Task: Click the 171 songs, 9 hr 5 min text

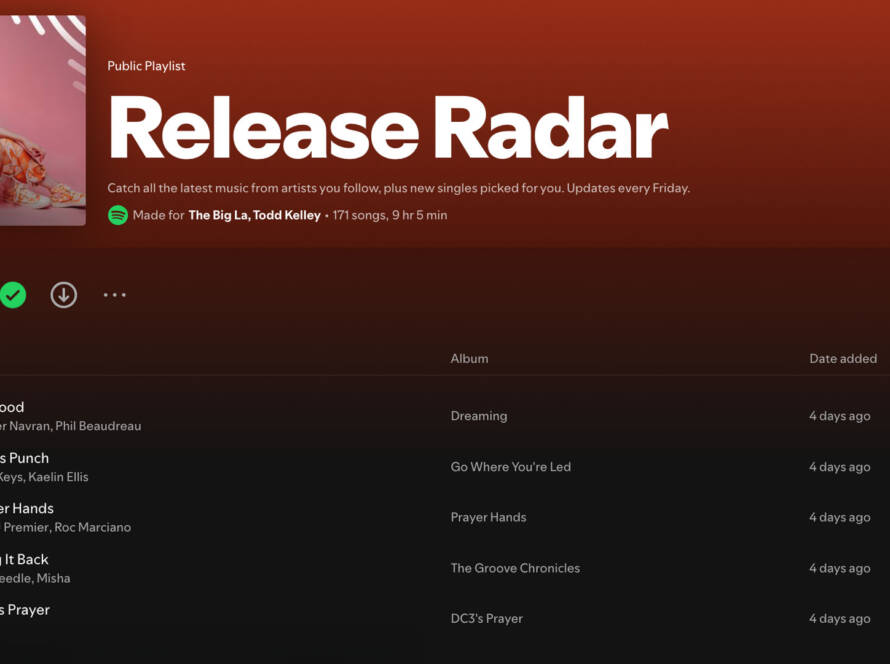Action: pos(390,215)
